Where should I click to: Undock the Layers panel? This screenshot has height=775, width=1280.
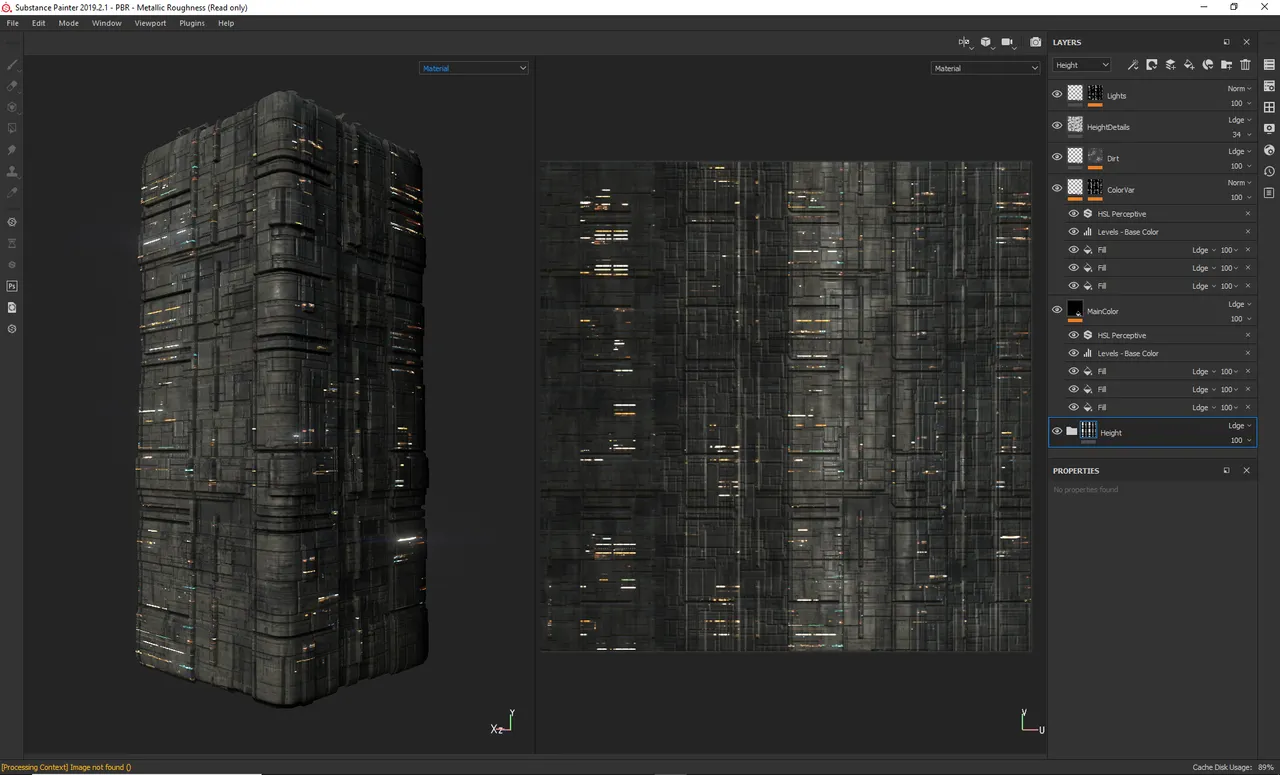[x=1227, y=42]
